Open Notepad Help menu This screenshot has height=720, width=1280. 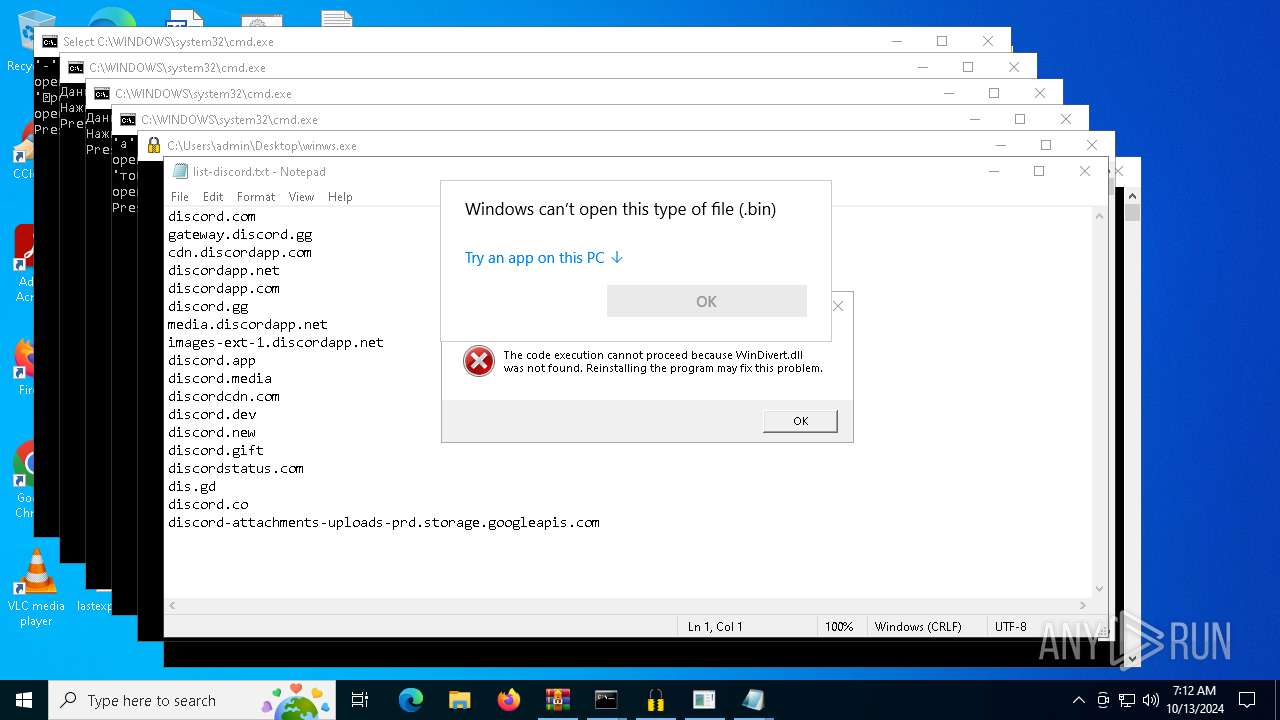click(x=340, y=197)
